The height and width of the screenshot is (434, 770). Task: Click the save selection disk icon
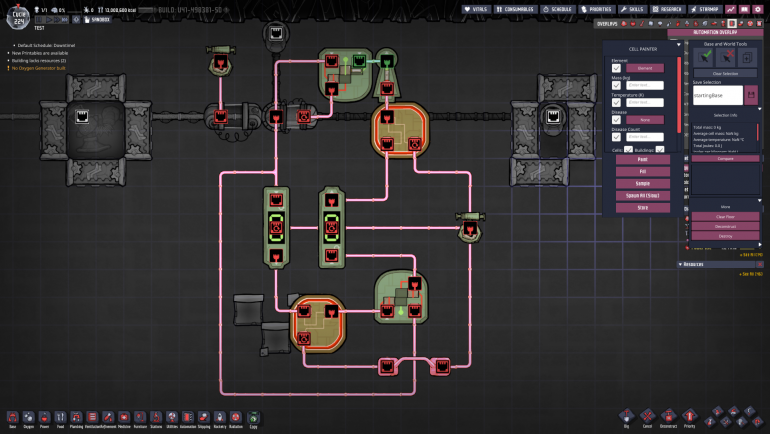[x=751, y=95]
